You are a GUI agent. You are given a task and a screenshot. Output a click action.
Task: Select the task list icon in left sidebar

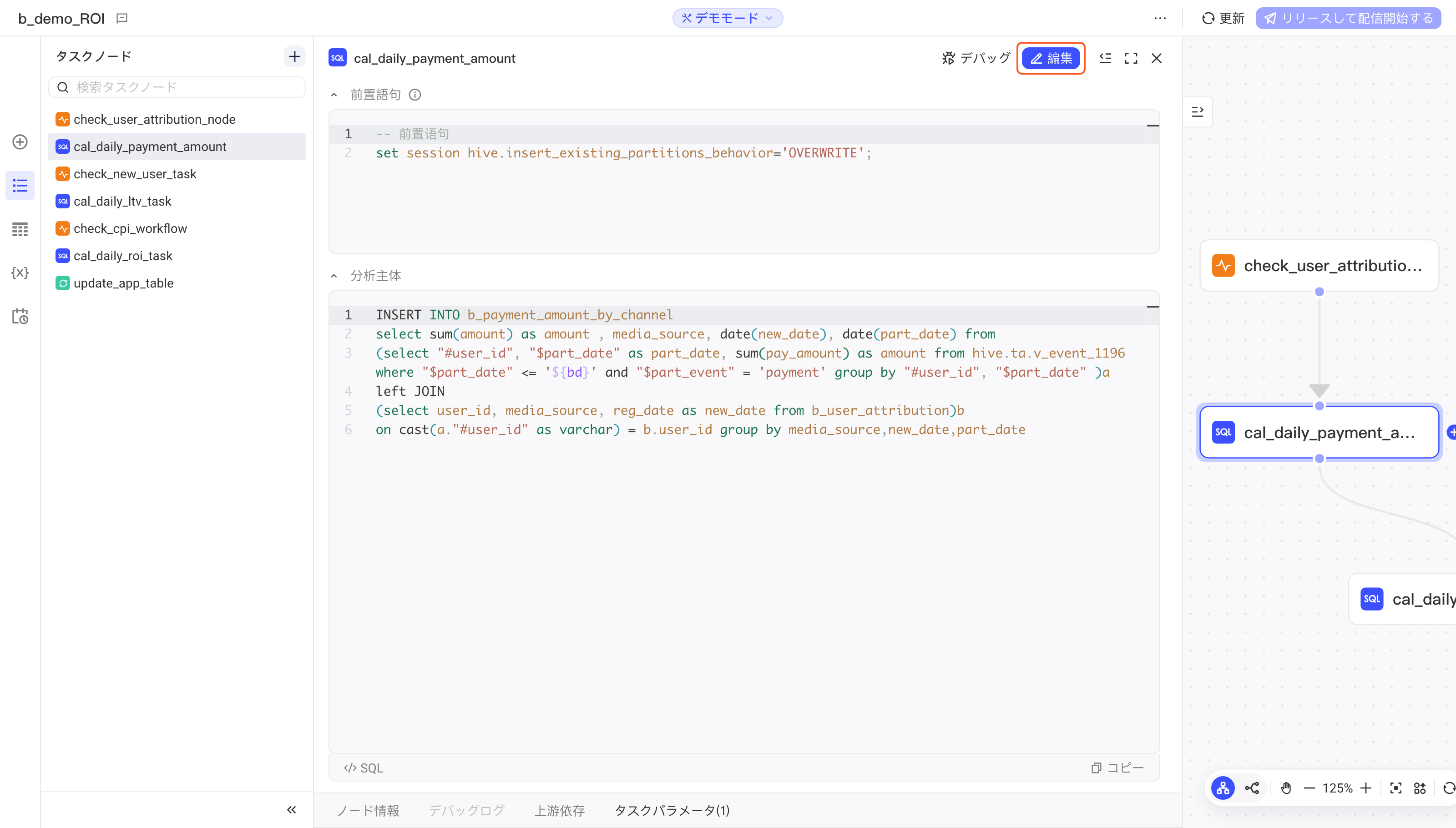pyautogui.click(x=20, y=186)
